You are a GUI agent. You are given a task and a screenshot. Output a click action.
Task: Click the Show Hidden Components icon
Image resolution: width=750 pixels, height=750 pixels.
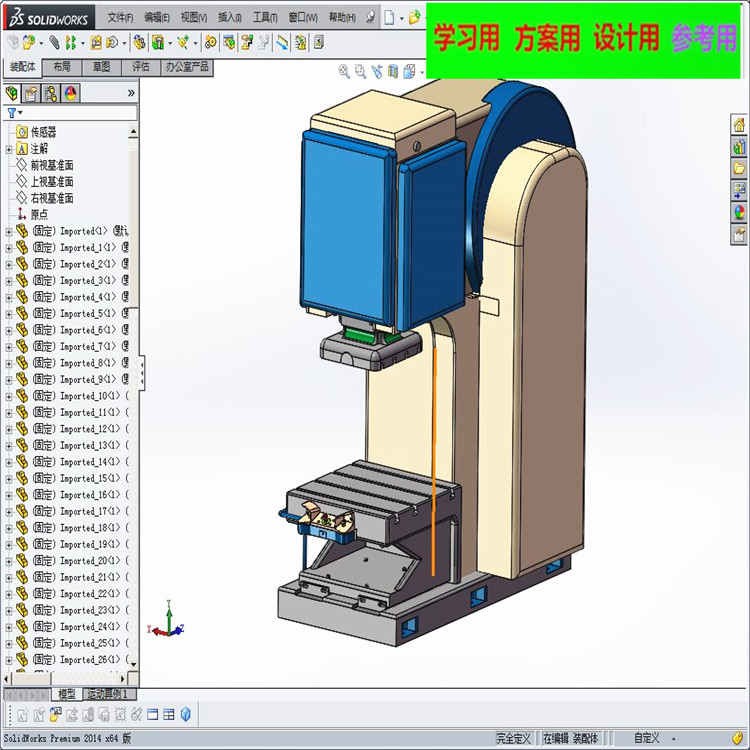click(x=139, y=43)
